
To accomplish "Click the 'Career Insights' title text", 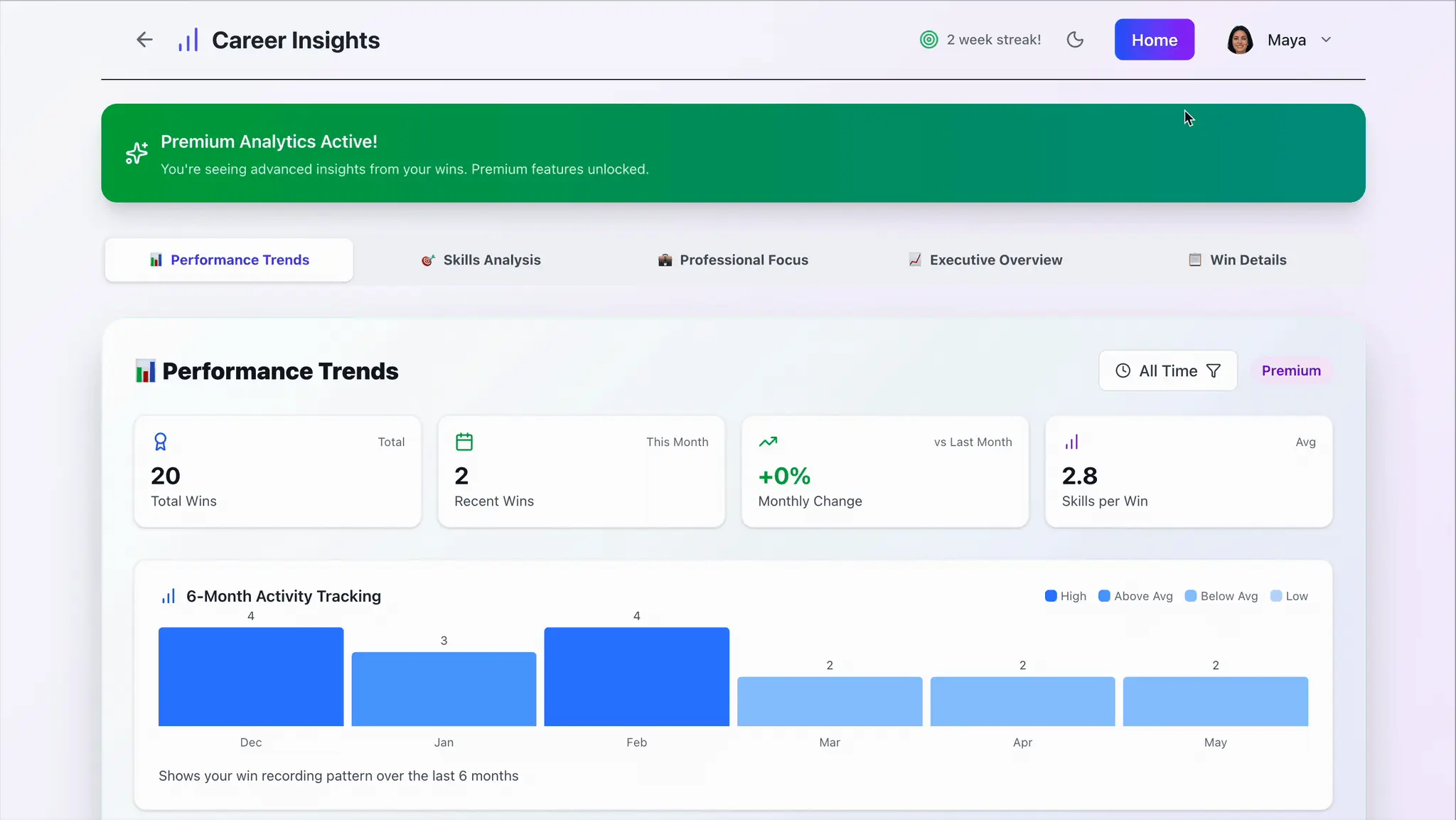I will [x=296, y=41].
